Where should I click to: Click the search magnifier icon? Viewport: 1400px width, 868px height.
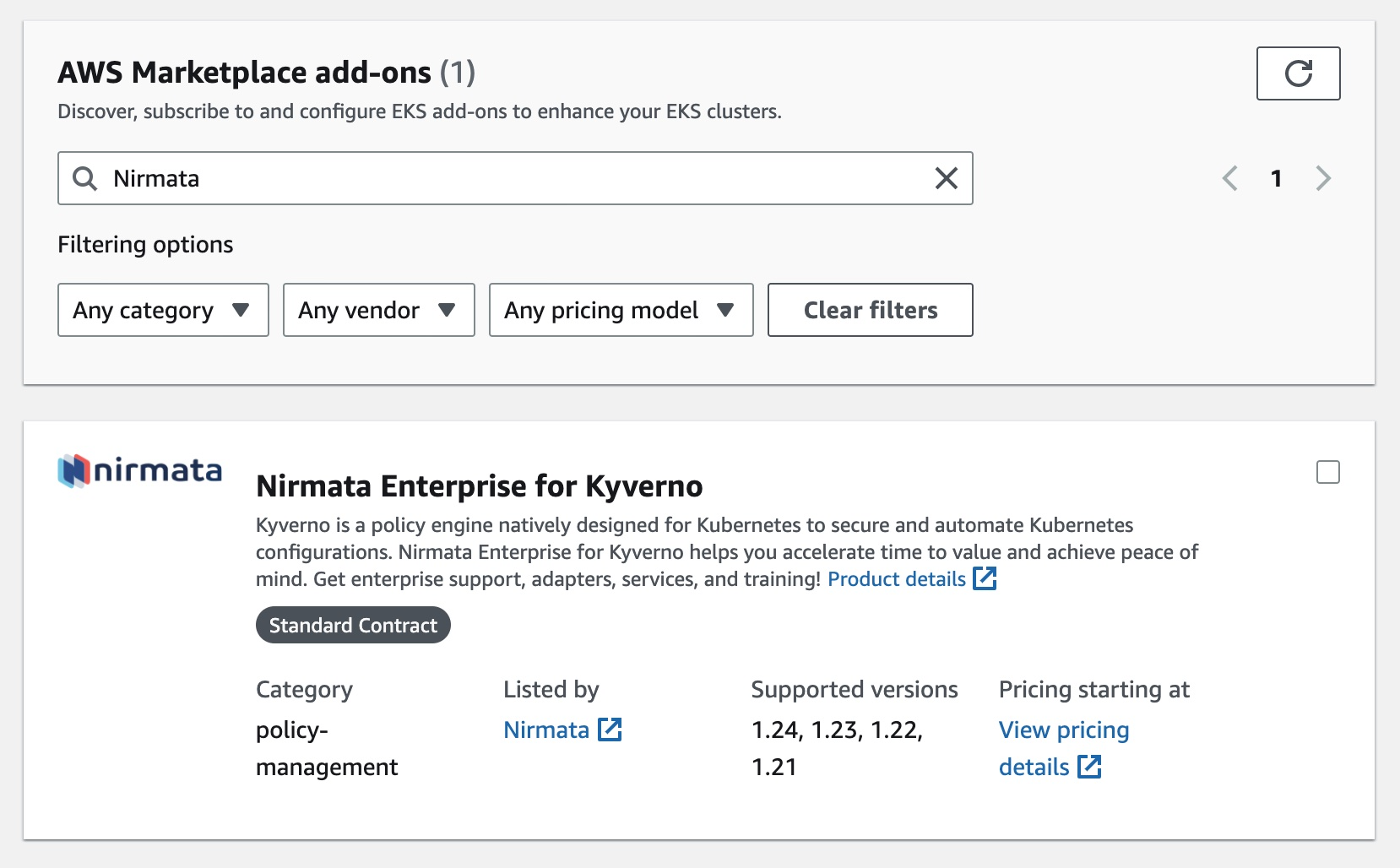coord(84,178)
